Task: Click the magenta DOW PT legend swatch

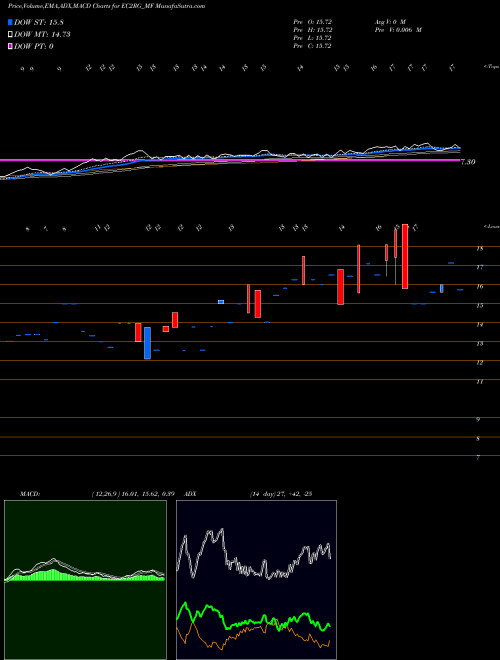Action: [11, 46]
